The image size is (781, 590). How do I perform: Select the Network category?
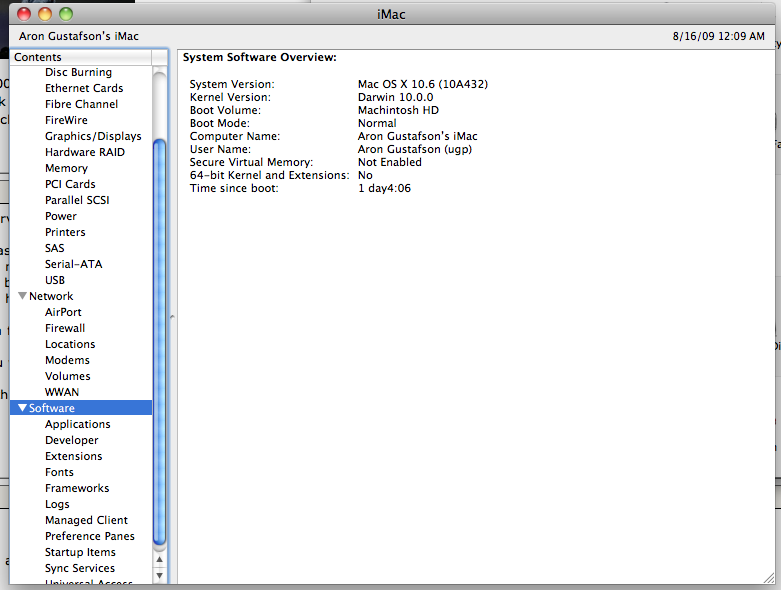[x=51, y=296]
